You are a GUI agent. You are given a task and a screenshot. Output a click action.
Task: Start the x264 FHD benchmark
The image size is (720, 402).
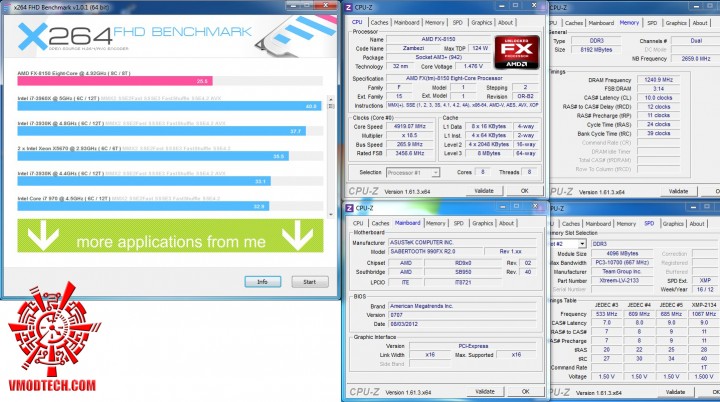coord(310,282)
